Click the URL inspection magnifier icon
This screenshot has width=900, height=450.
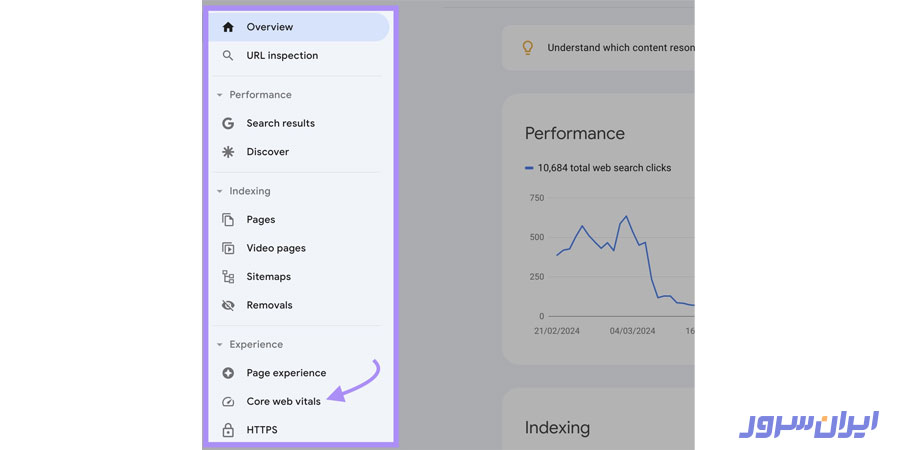pos(228,56)
